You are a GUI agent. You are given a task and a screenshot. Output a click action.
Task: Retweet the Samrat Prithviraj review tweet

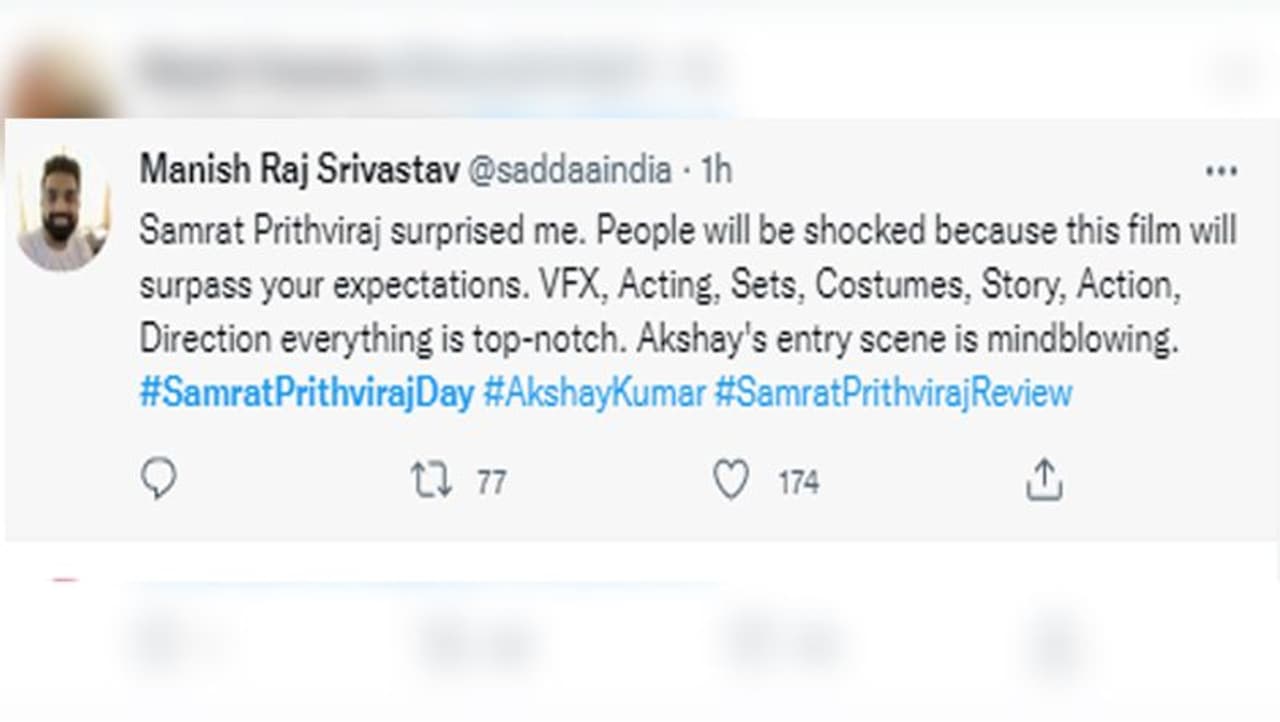[431, 481]
